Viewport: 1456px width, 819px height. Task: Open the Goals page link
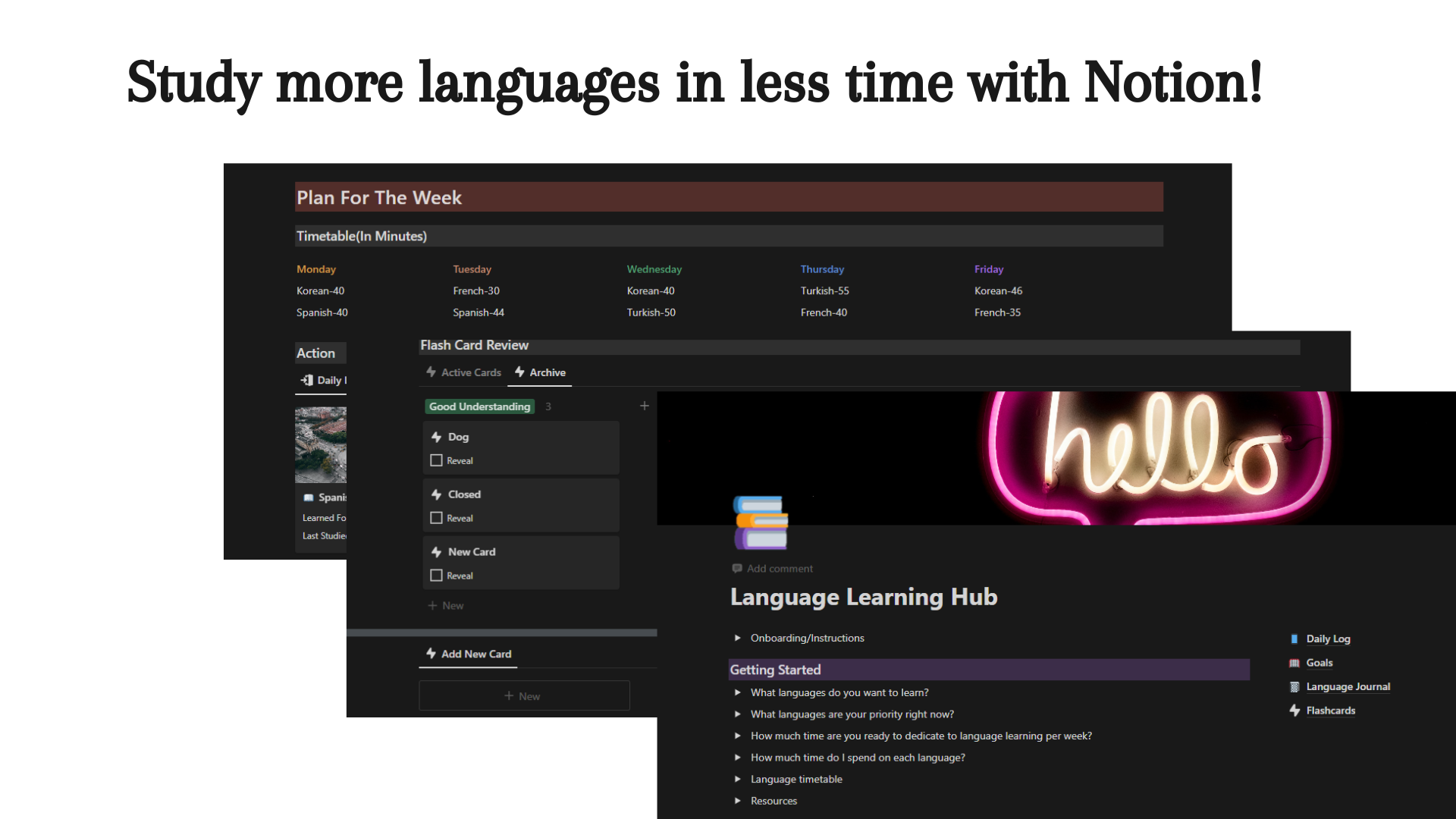click(x=1319, y=663)
